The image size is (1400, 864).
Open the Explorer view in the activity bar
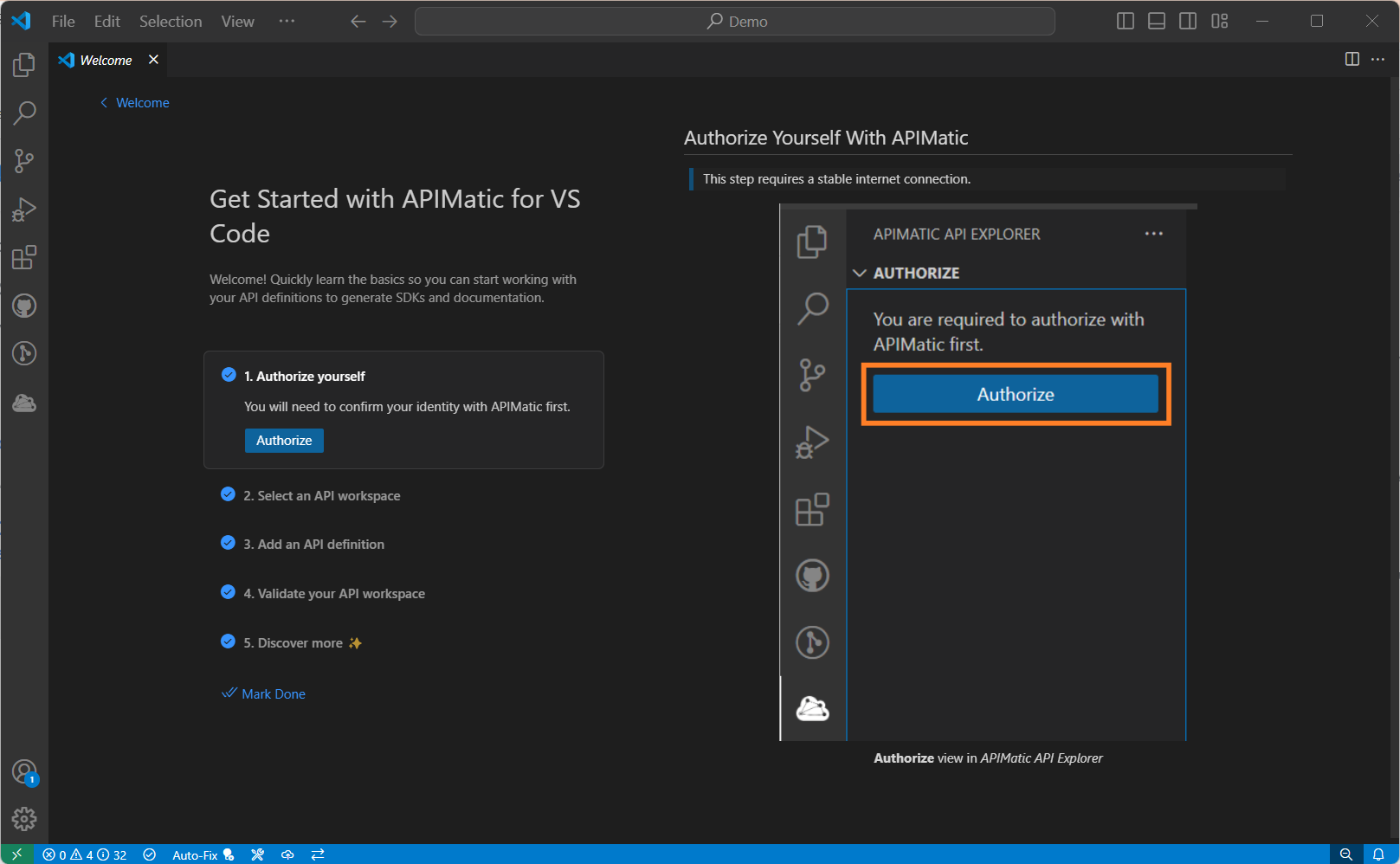pyautogui.click(x=24, y=65)
